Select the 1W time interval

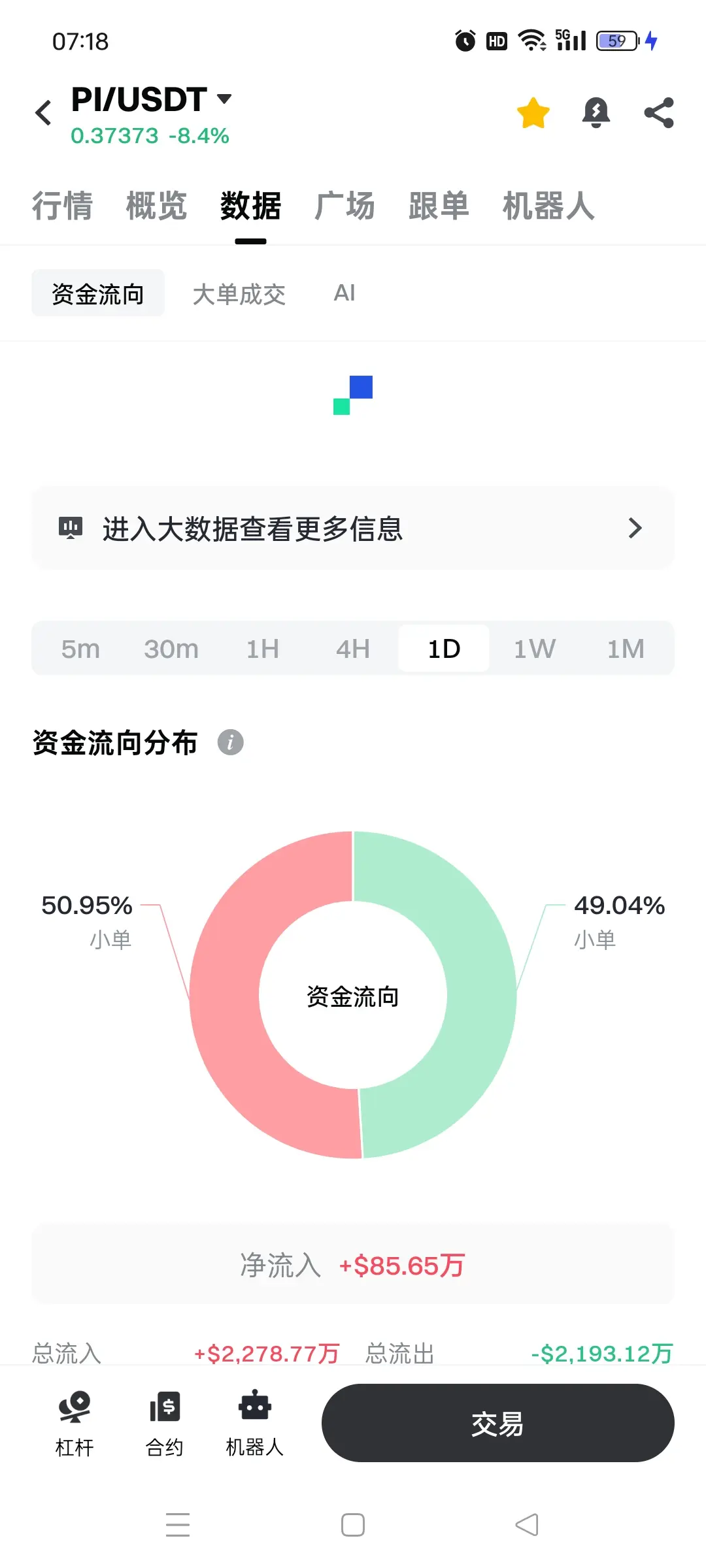point(534,649)
